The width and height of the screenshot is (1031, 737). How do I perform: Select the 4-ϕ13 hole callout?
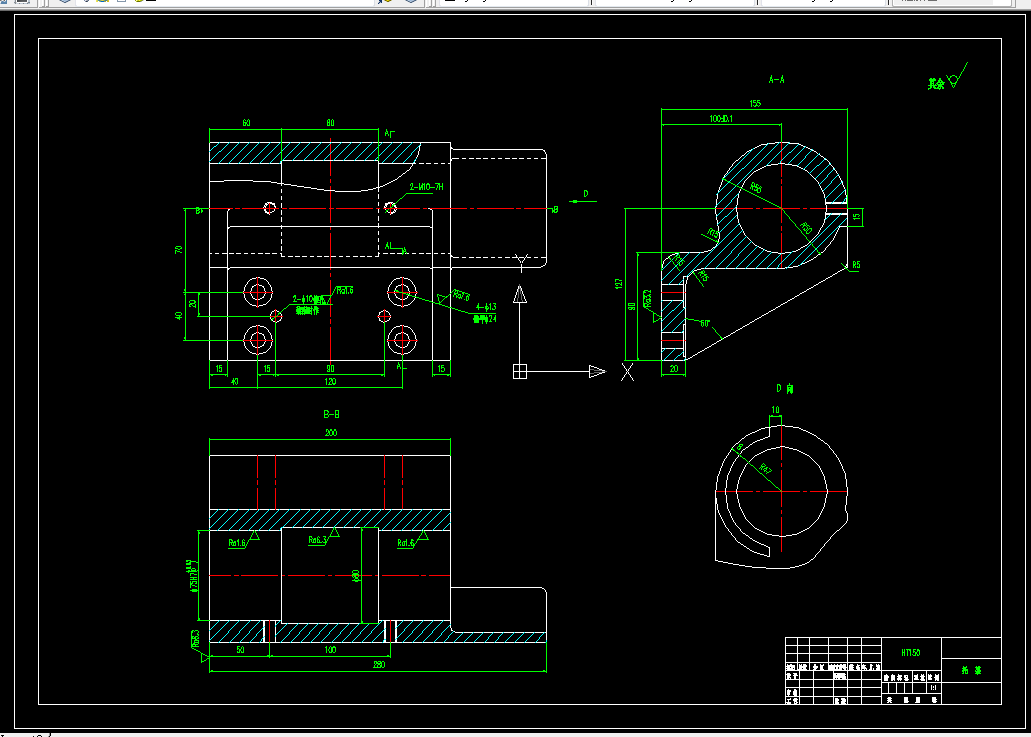point(486,307)
